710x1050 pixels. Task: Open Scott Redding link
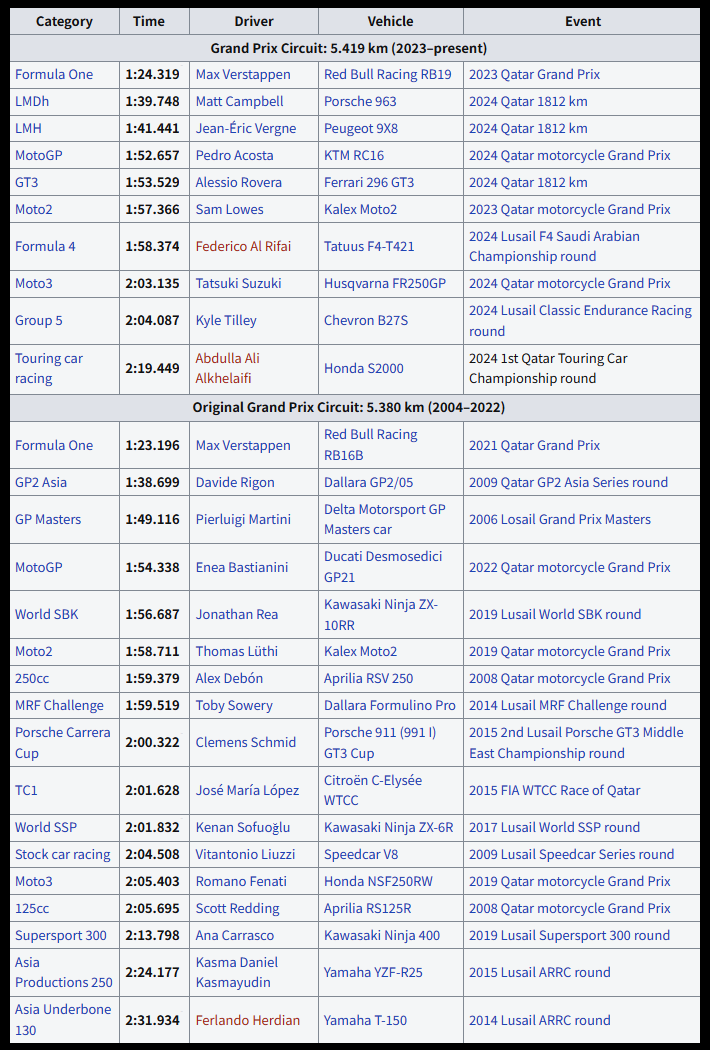pyautogui.click(x=238, y=908)
